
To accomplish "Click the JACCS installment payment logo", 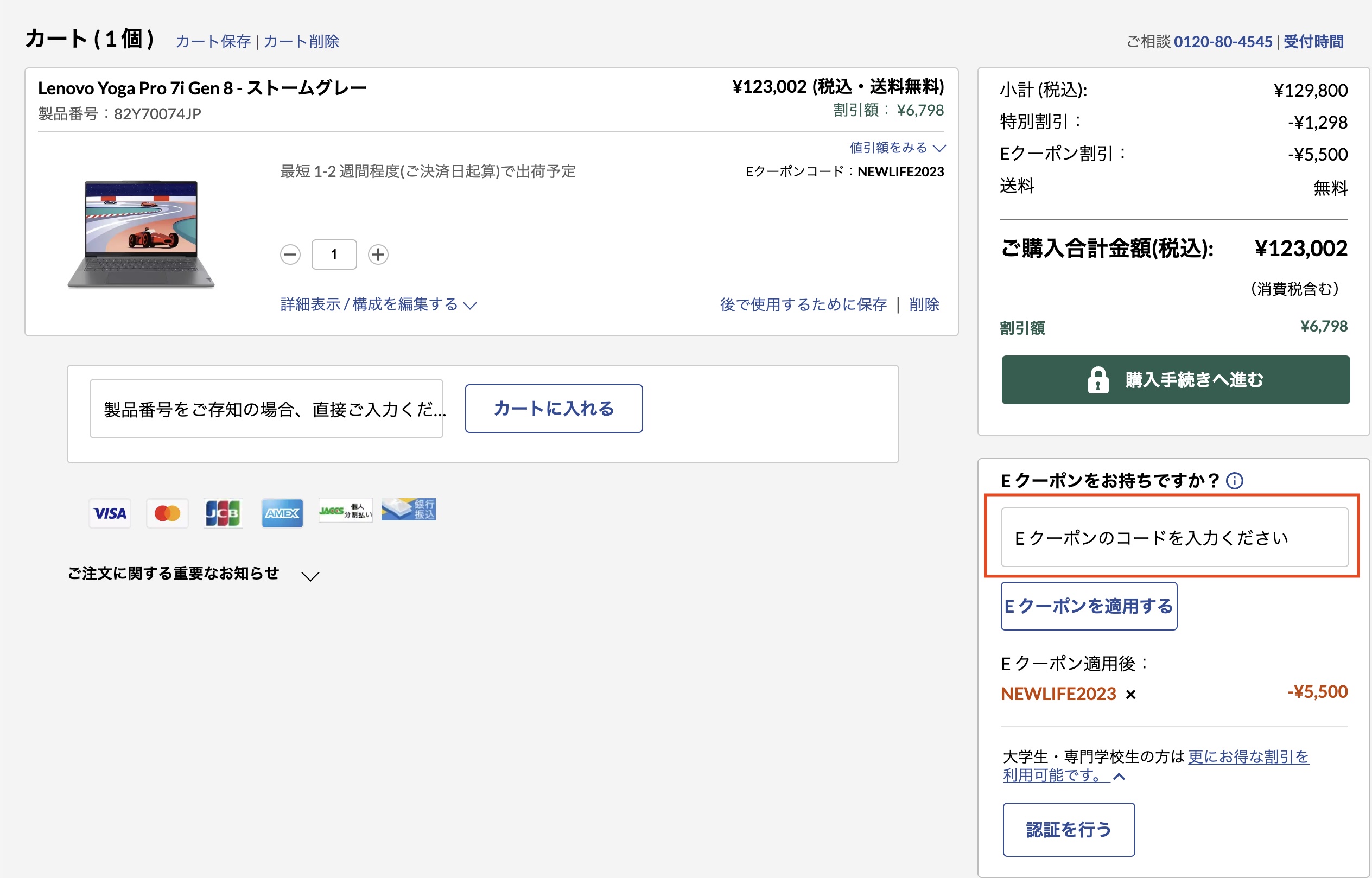I will (346, 510).
